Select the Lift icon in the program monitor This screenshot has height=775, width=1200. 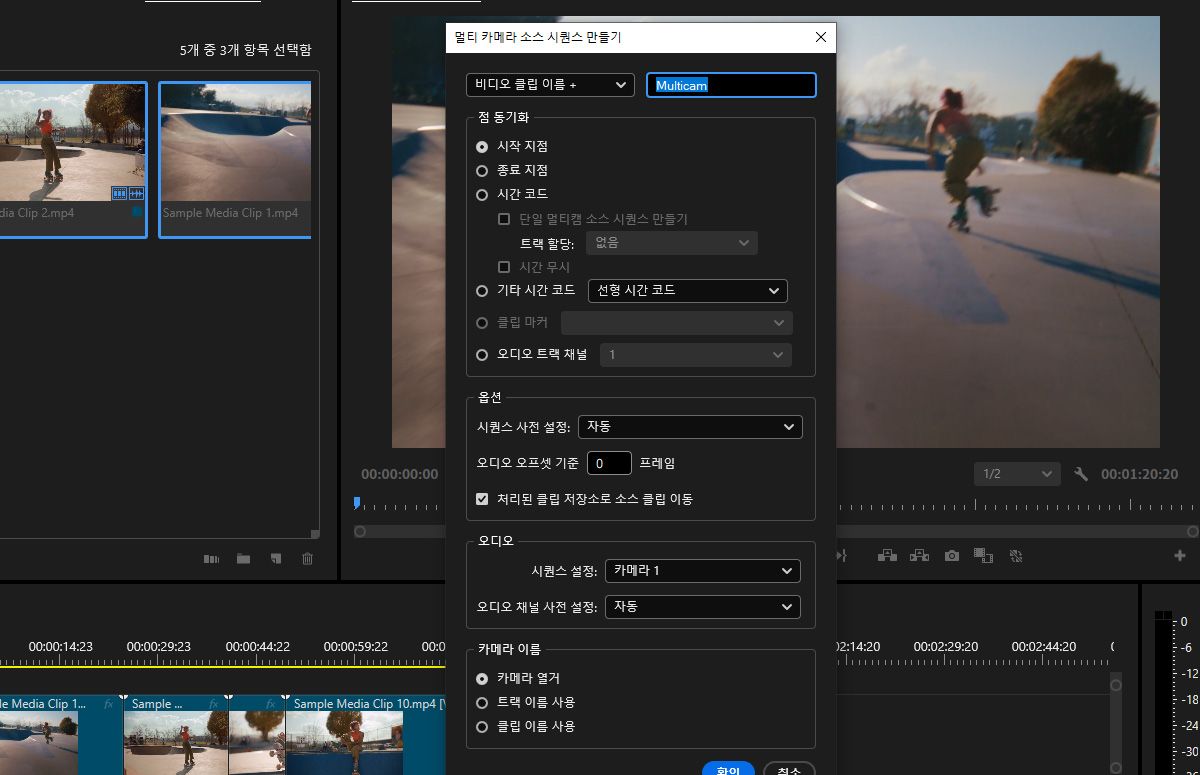coord(886,556)
